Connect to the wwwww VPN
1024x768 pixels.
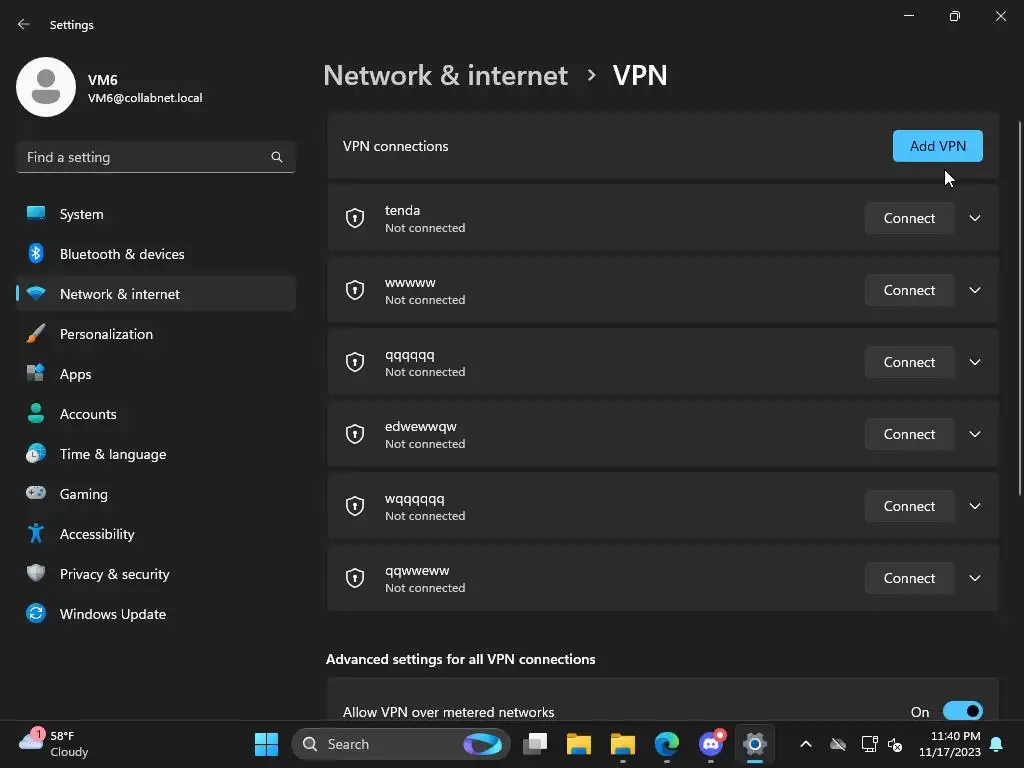[909, 290]
